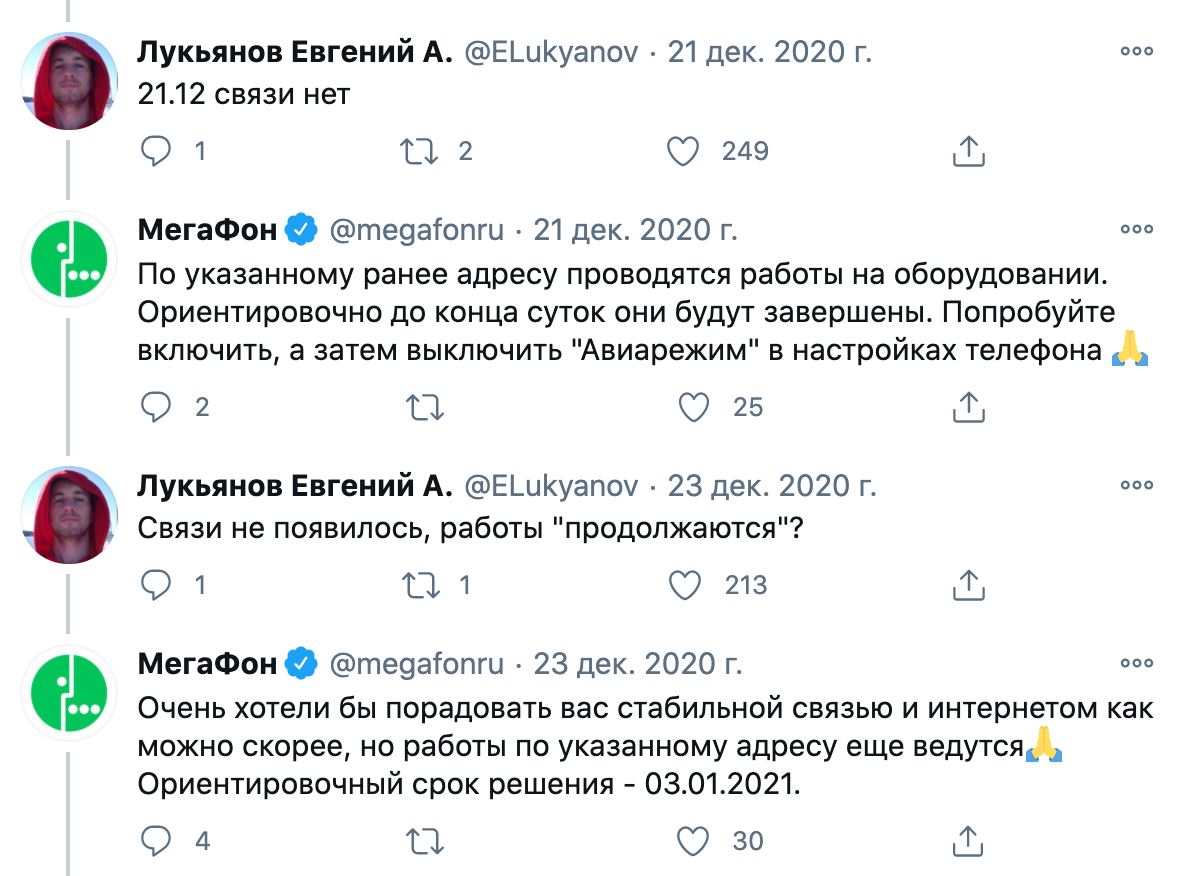Click Лукьянов Евгений's avatar in top tweet

(x=70, y=82)
